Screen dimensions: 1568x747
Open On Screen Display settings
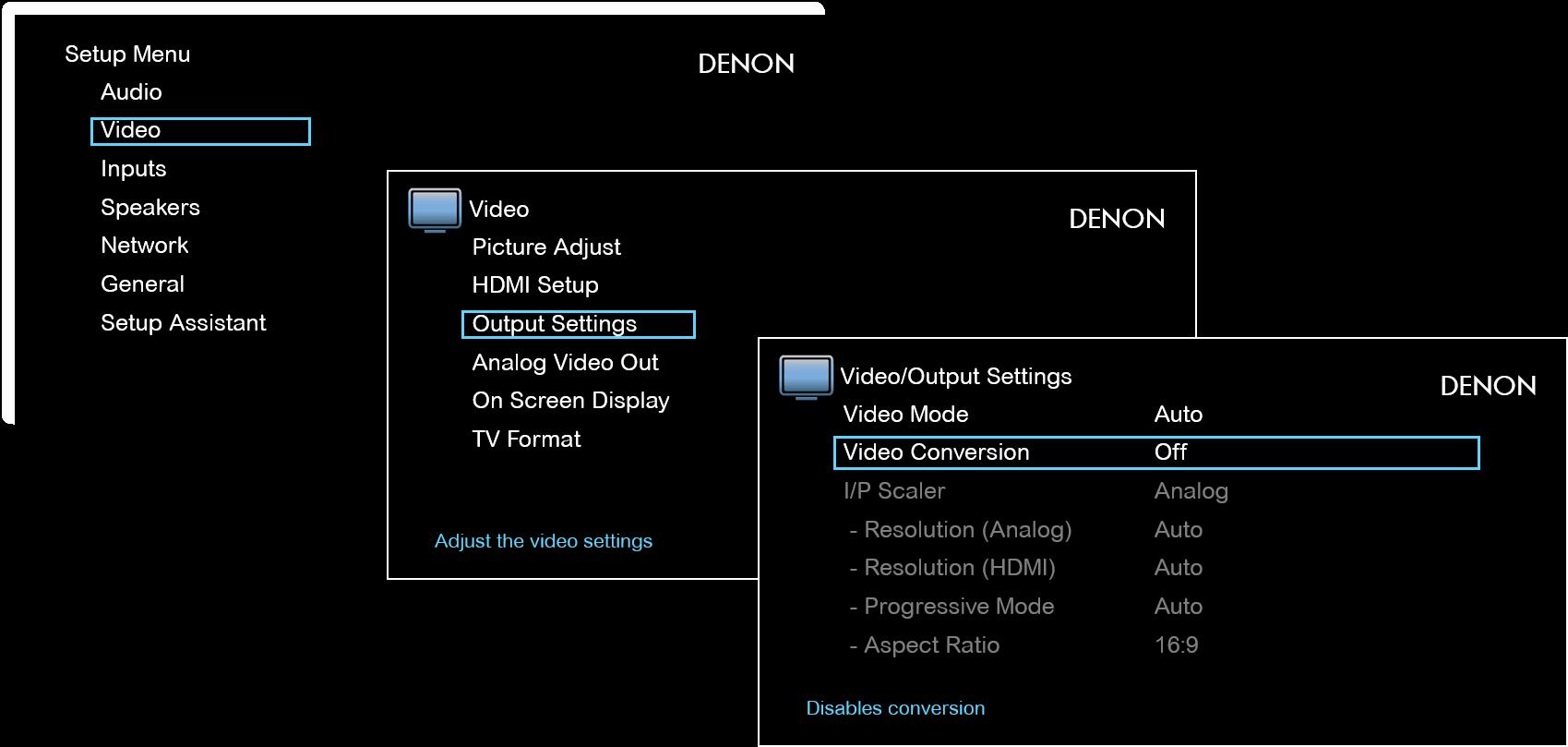pyautogui.click(x=570, y=401)
